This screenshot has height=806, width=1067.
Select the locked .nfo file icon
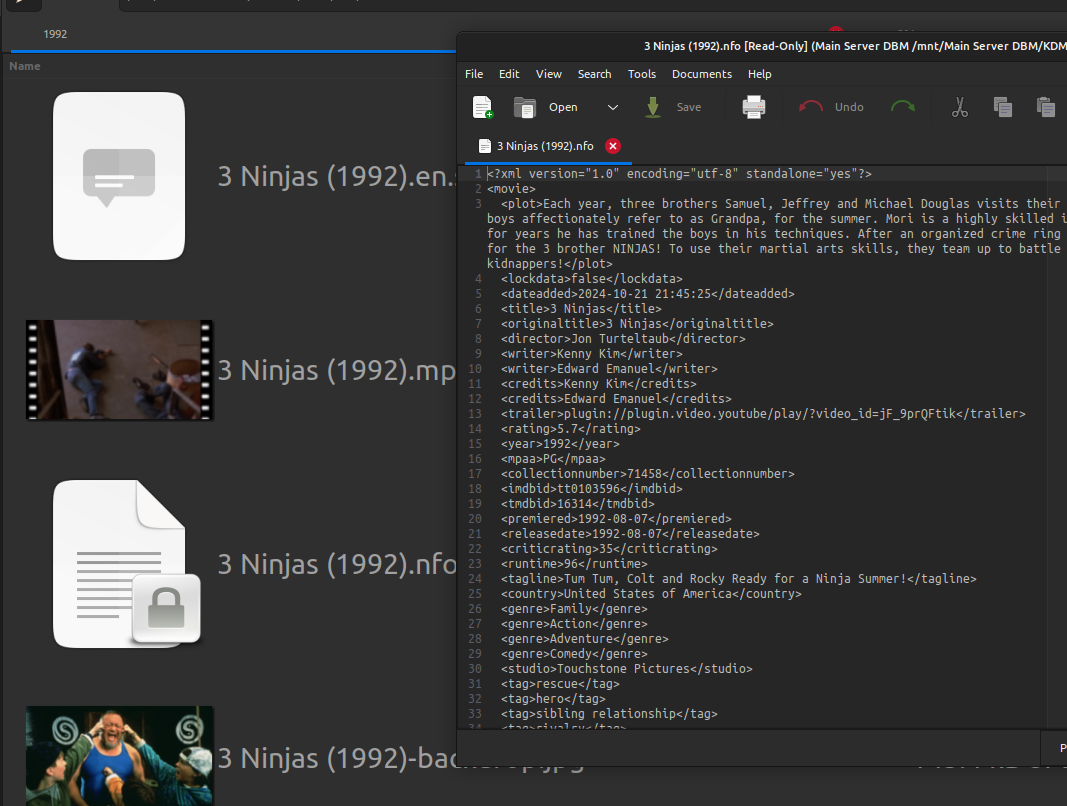(119, 563)
